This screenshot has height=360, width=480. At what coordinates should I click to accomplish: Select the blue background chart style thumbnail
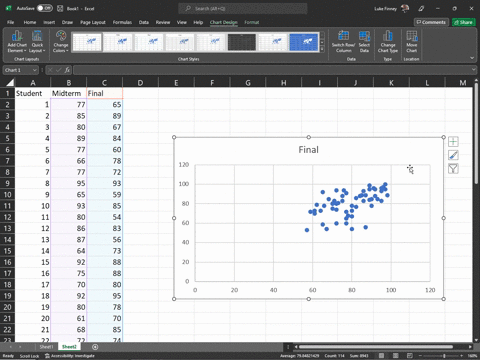click(304, 42)
